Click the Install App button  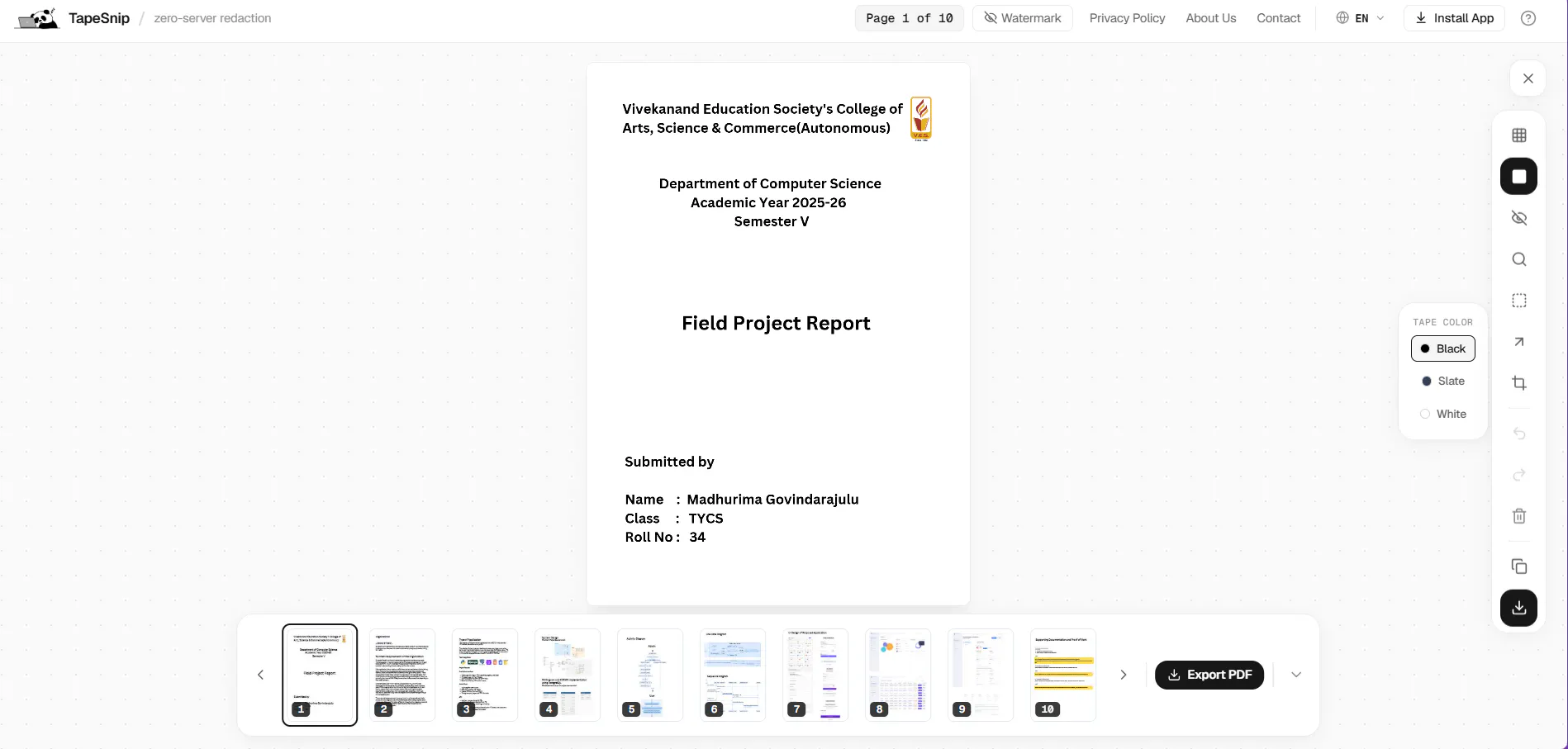click(1455, 18)
